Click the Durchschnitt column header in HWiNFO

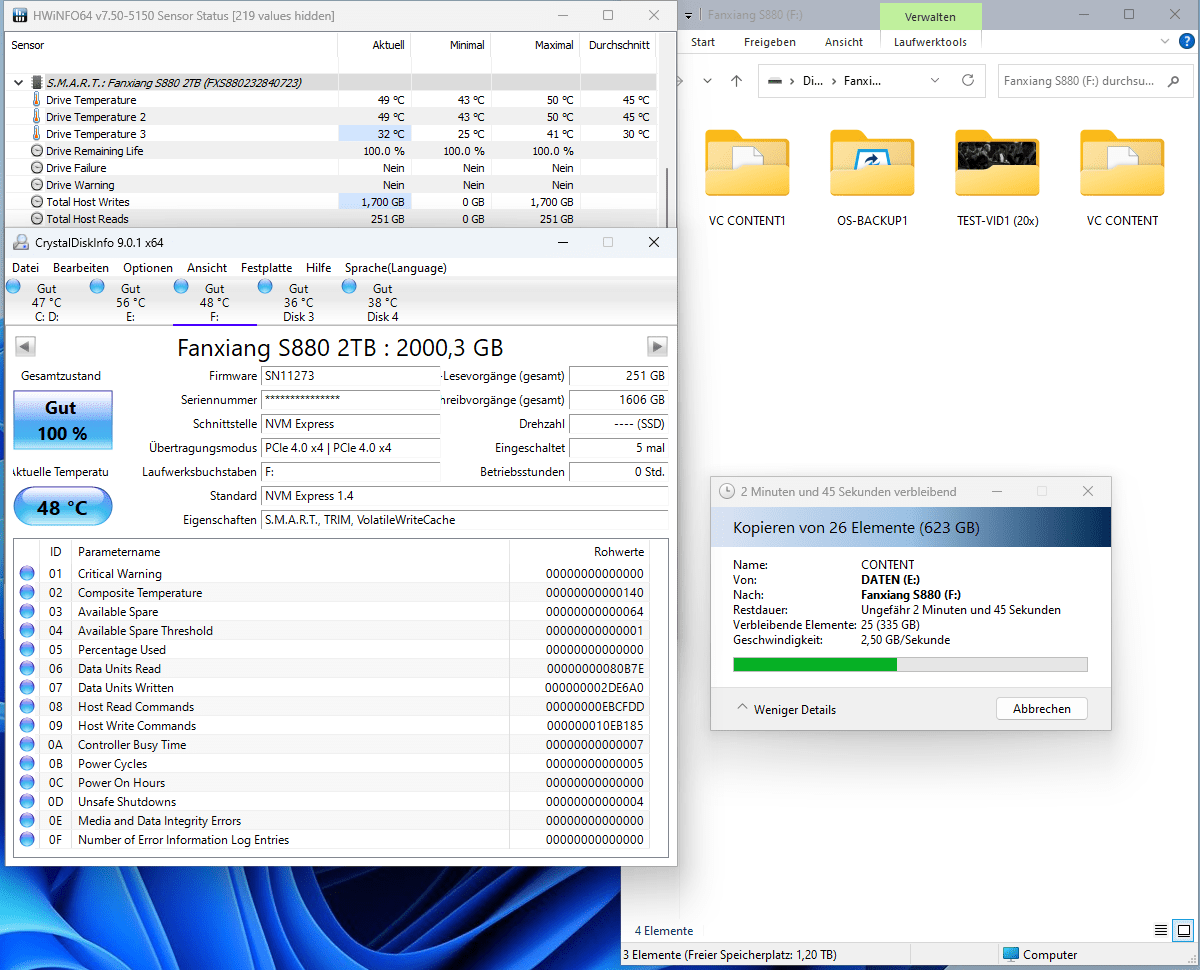618,45
